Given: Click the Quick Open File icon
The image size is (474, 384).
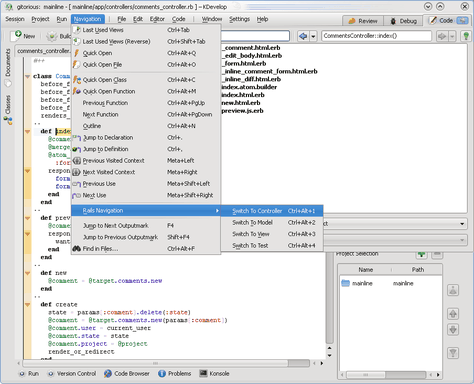Looking at the screenshot, I should pyautogui.click(x=77, y=64).
